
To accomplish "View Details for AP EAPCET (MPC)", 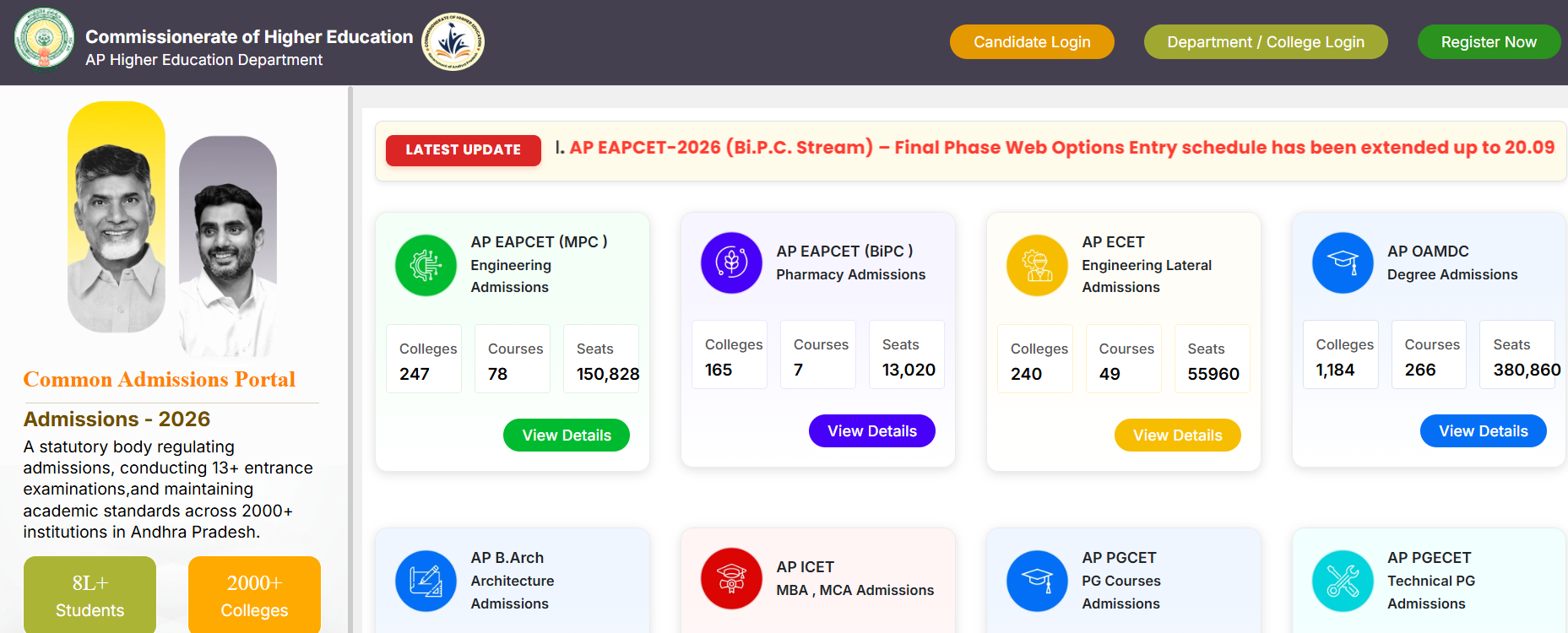I will 567,436.
